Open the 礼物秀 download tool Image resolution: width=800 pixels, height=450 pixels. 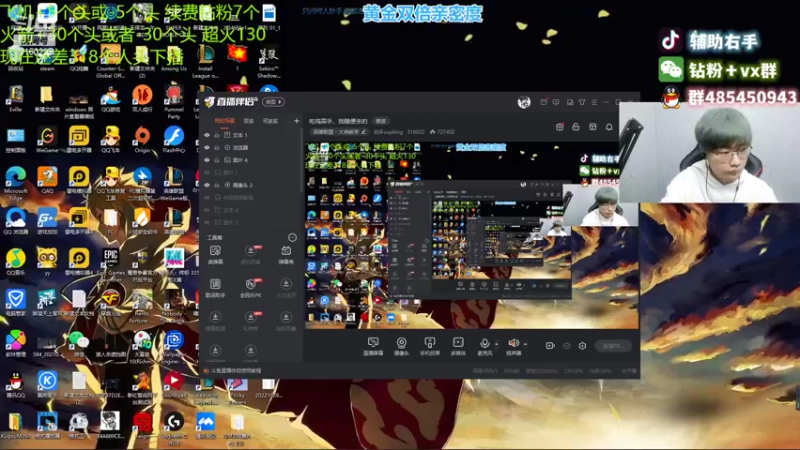pos(251,321)
